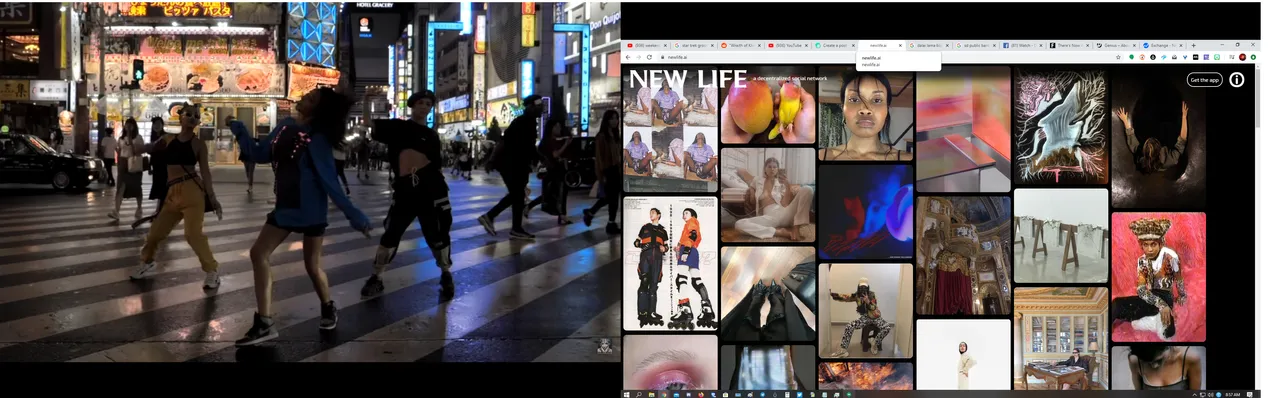Click the page vertical scrollbar
1280x398 pixels.
coord(1258,227)
